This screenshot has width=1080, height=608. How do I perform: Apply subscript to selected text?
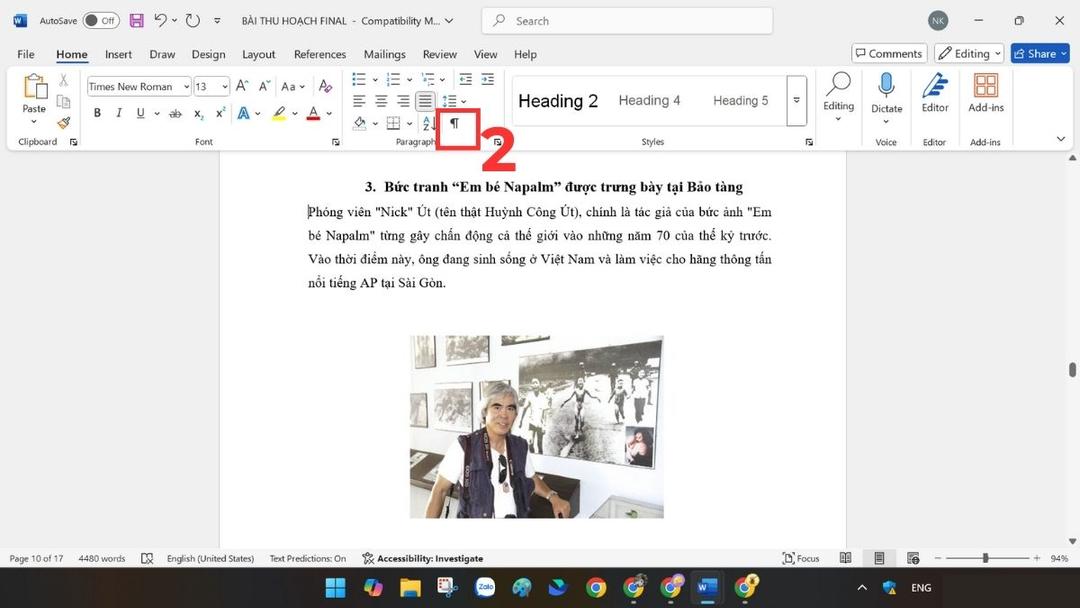click(x=196, y=113)
